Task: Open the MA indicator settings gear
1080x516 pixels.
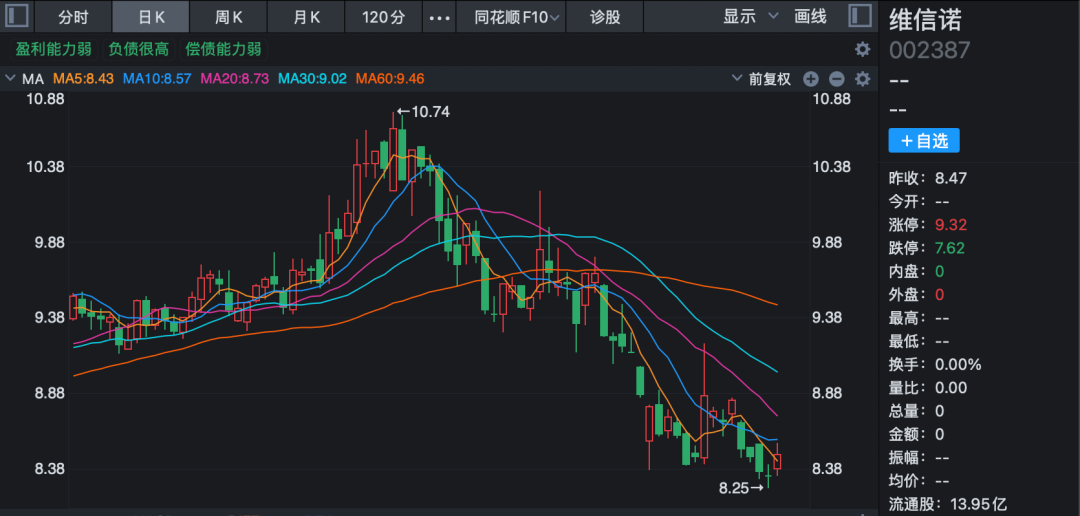Action: pyautogui.click(x=862, y=79)
